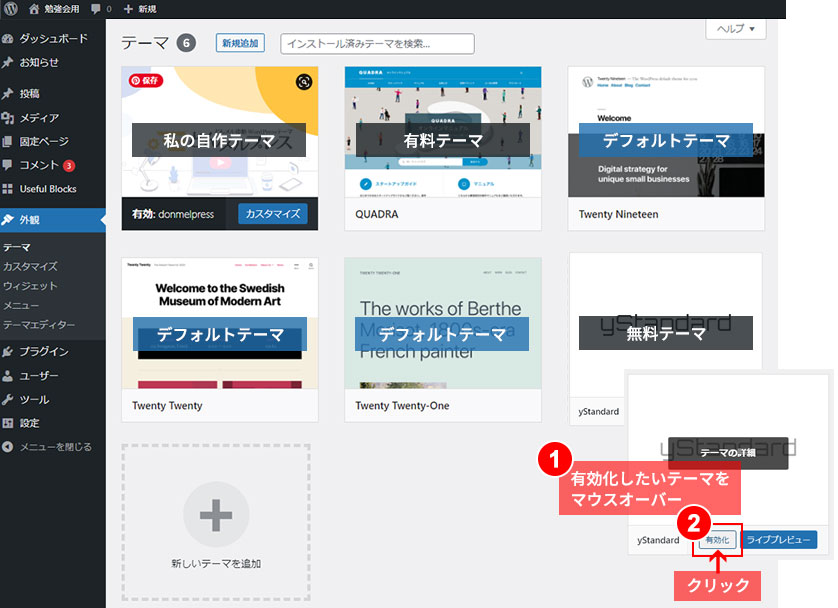
Task: Click the ライブプレビュー button for yStandard
Action: (779, 540)
